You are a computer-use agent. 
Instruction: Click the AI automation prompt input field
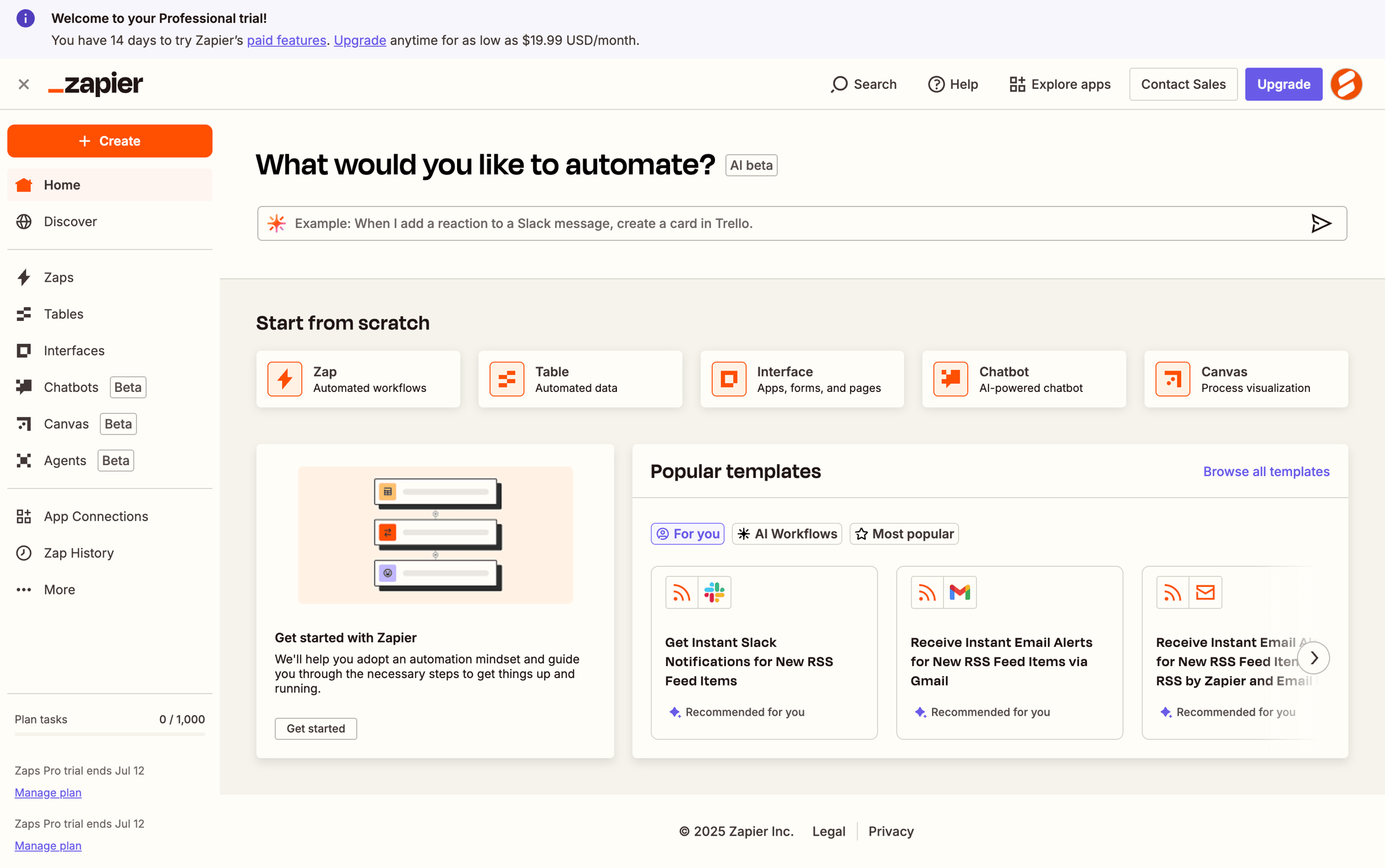pos(802,223)
